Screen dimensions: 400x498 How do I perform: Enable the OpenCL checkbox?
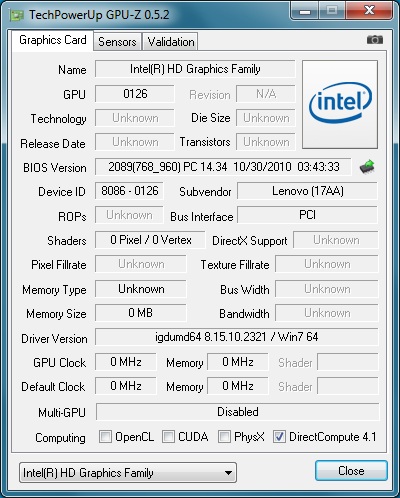coord(105,436)
